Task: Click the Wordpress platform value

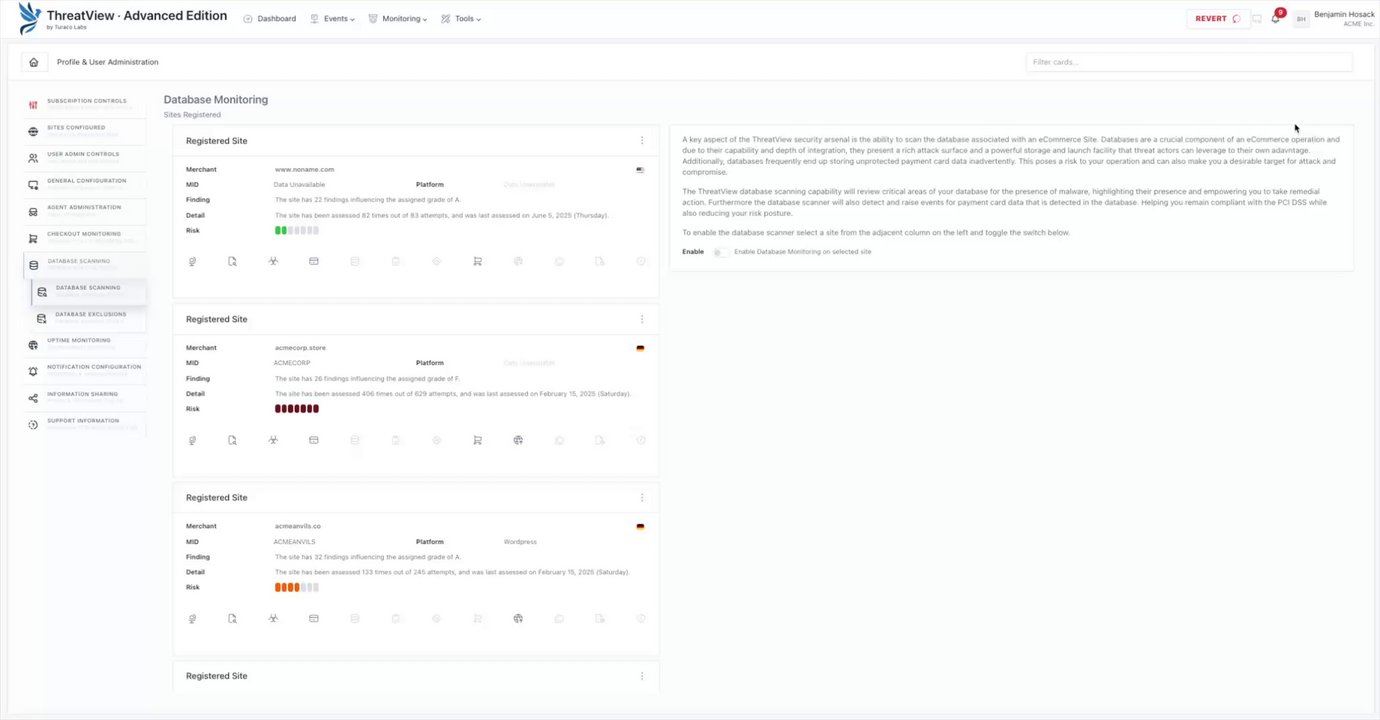Action: (520, 542)
